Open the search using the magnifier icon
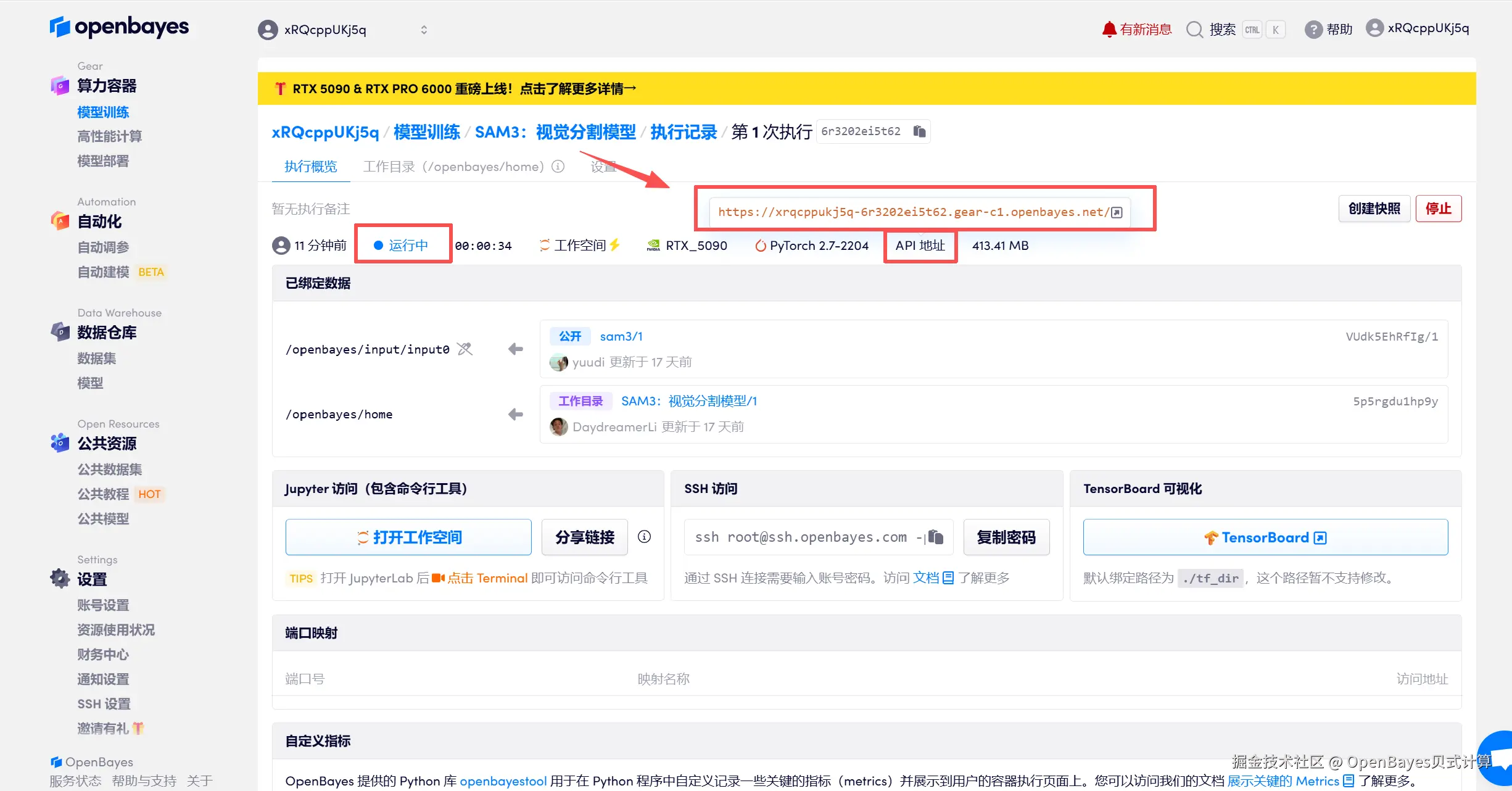Image resolution: width=1512 pixels, height=791 pixels. tap(1195, 29)
